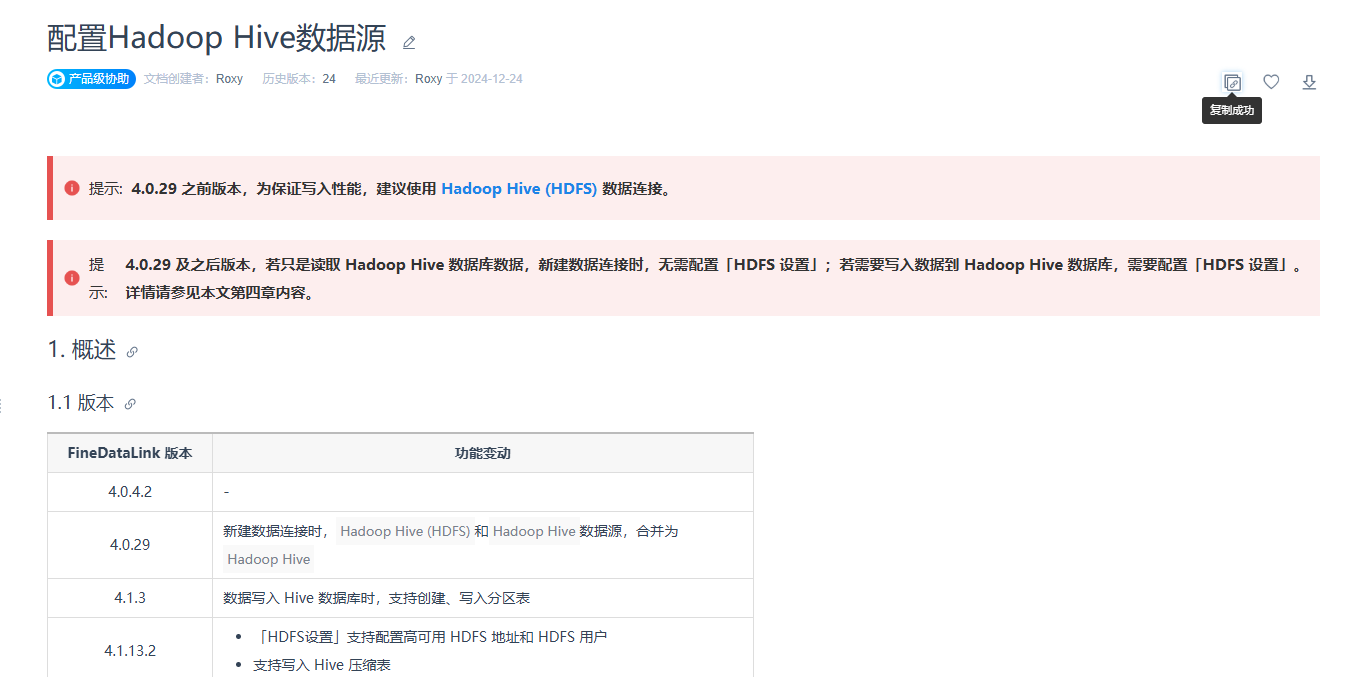This screenshot has width=1369, height=677.
Task: Open the Hadoop Hive (HDFS) link
Action: [x=519, y=188]
